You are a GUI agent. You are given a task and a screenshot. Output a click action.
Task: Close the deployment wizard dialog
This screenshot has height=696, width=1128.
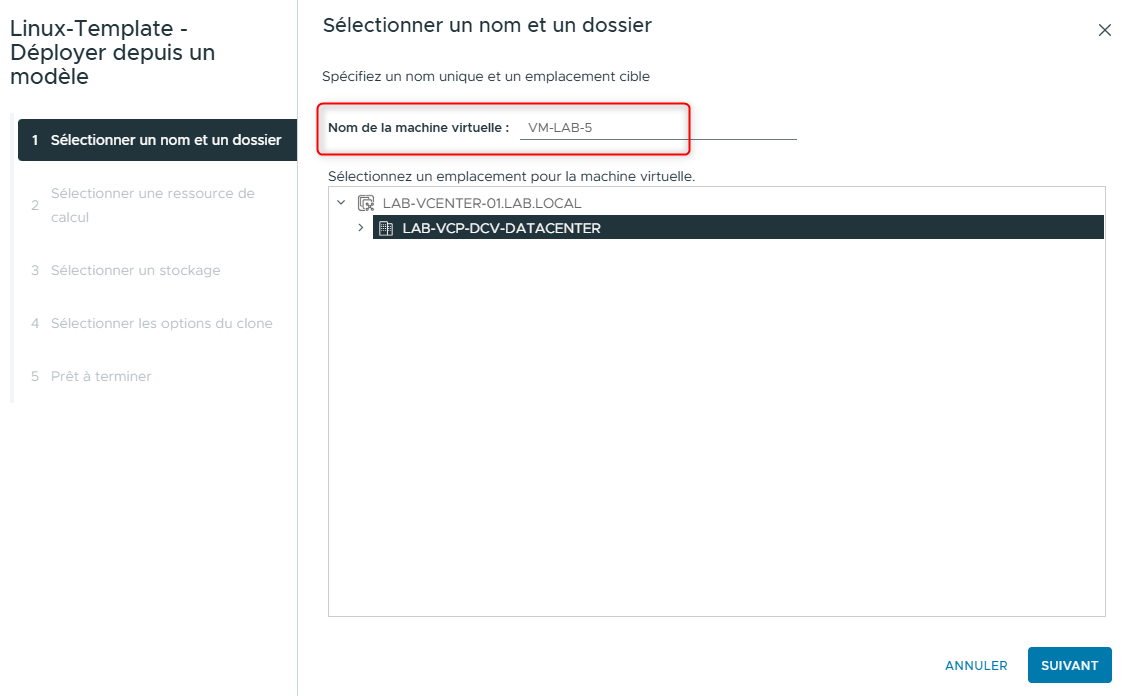point(1105,30)
